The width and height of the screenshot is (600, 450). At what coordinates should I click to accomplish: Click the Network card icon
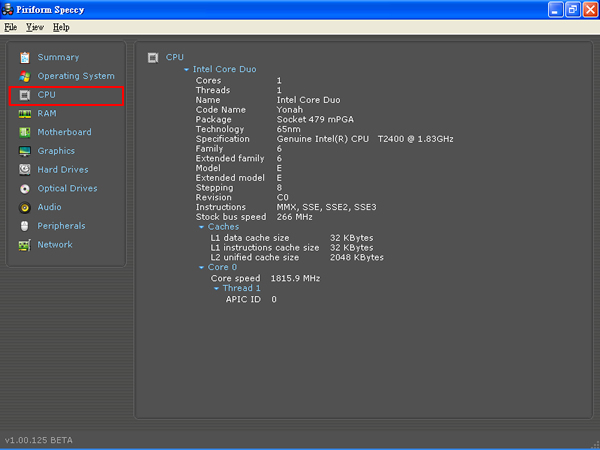[x=25, y=245]
